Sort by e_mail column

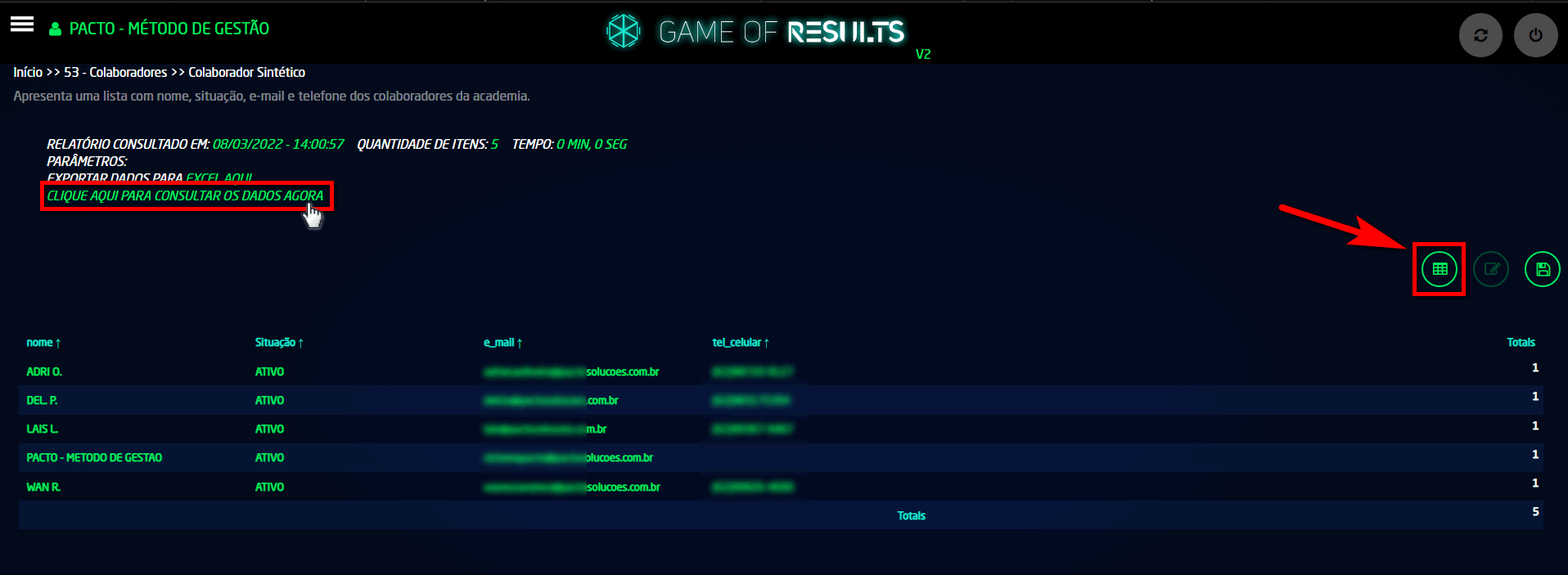[502, 343]
